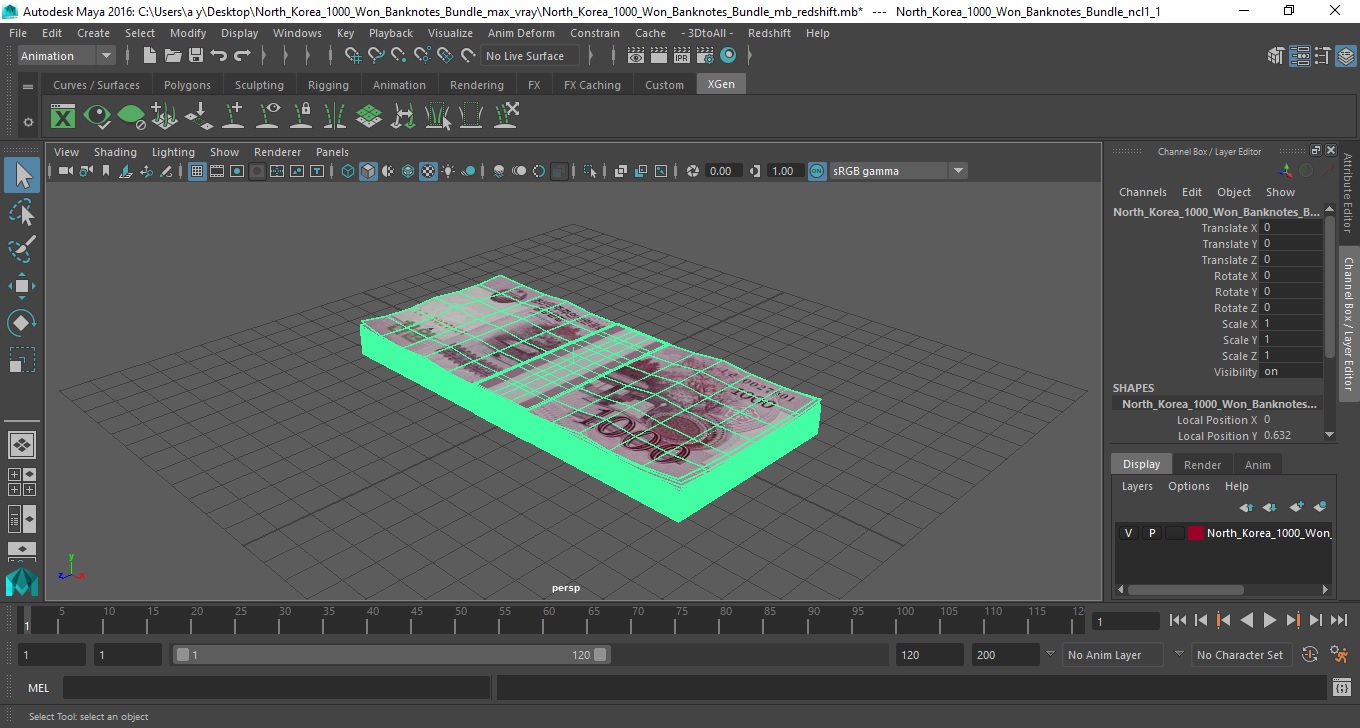Click XGen preview eye icon
1360x728 pixels.
coord(97,117)
